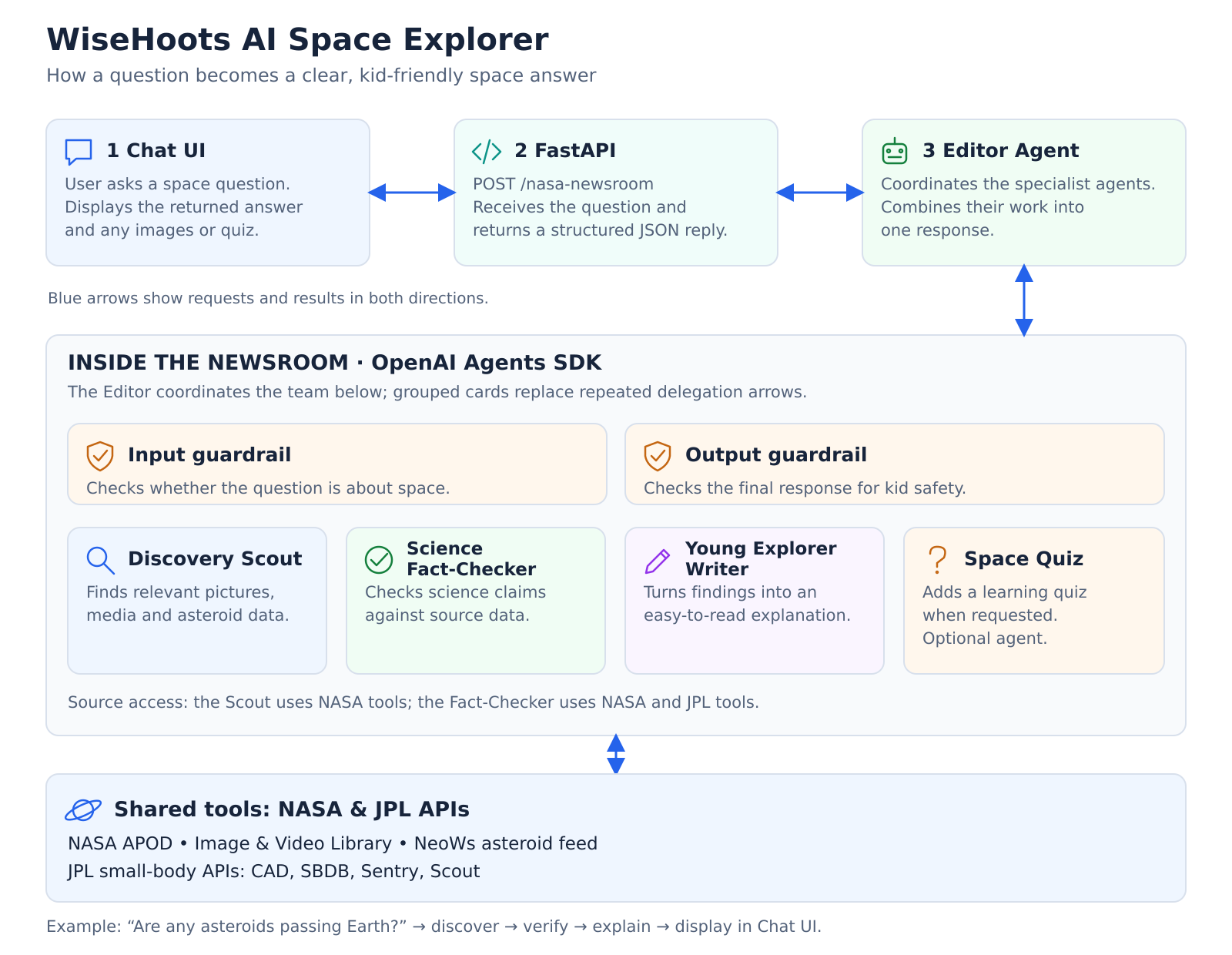This screenshot has width=1232, height=955.
Task: Select 'Shared tools: NASA & JPL APIs' heading
Action: pyautogui.click(x=292, y=809)
